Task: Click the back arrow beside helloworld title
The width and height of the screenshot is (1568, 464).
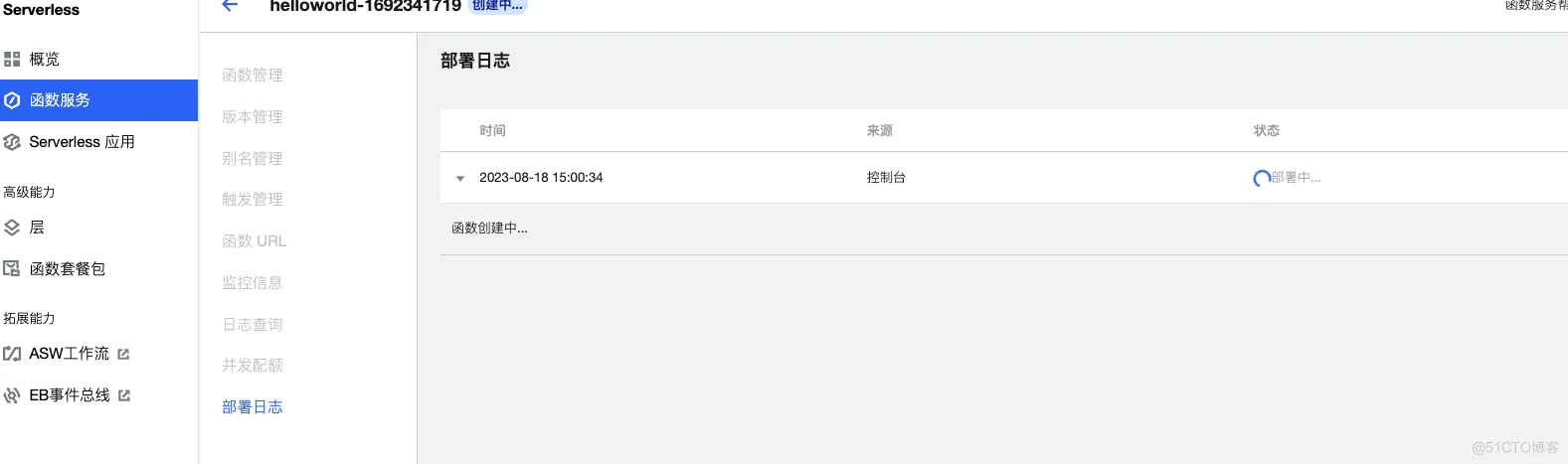Action: pyautogui.click(x=230, y=5)
